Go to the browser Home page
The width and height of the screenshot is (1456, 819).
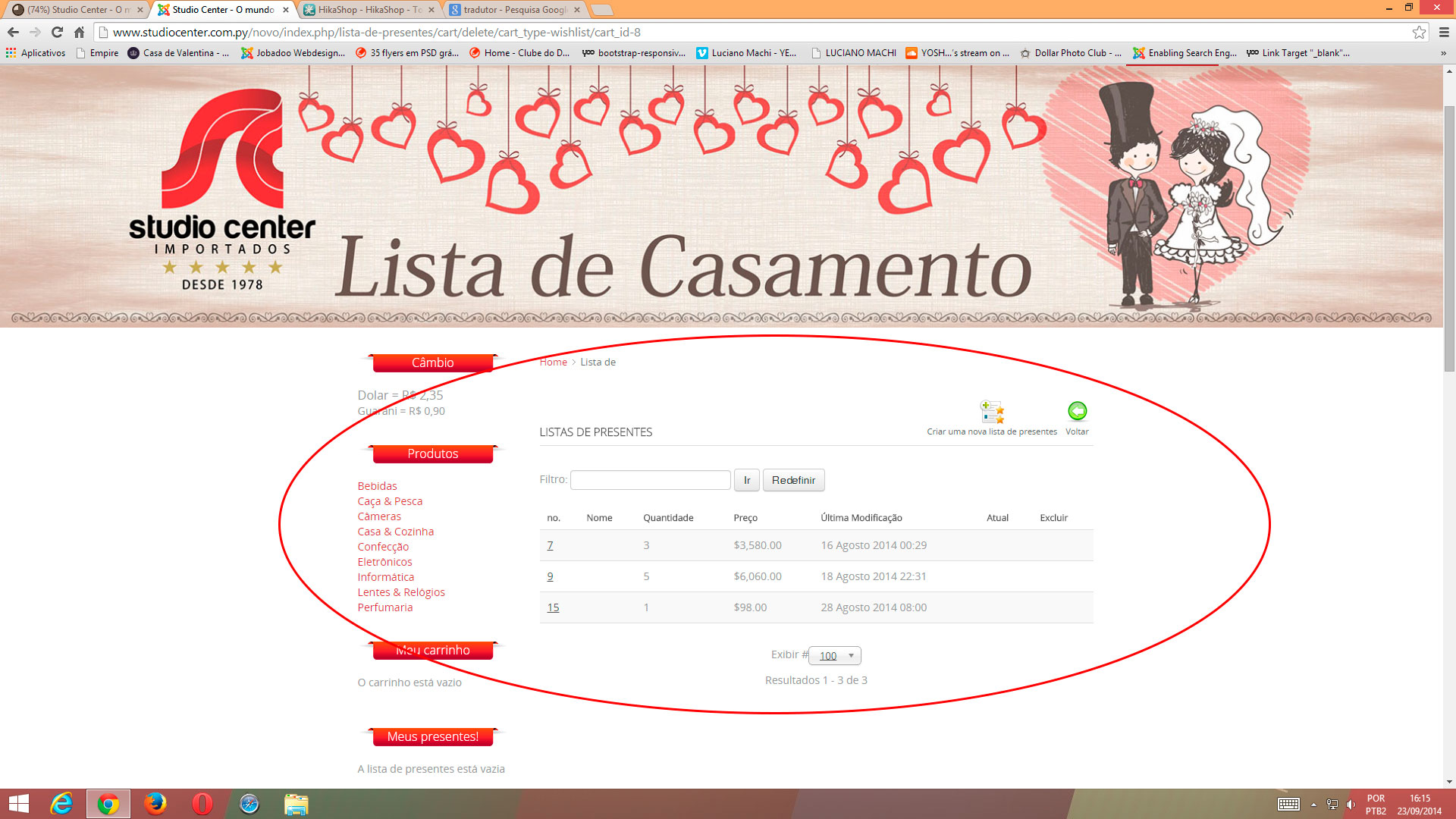pos(79,32)
